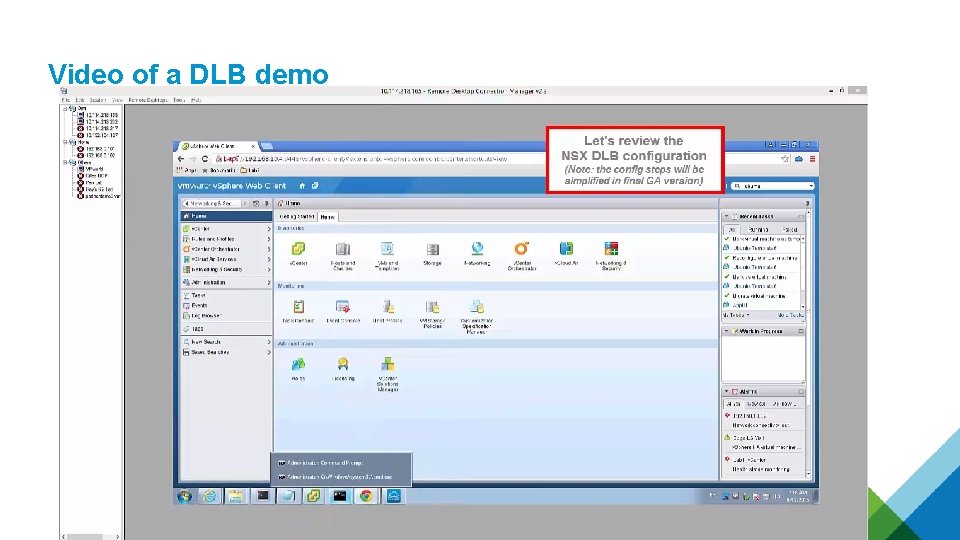Open the Session menu

click(98, 100)
